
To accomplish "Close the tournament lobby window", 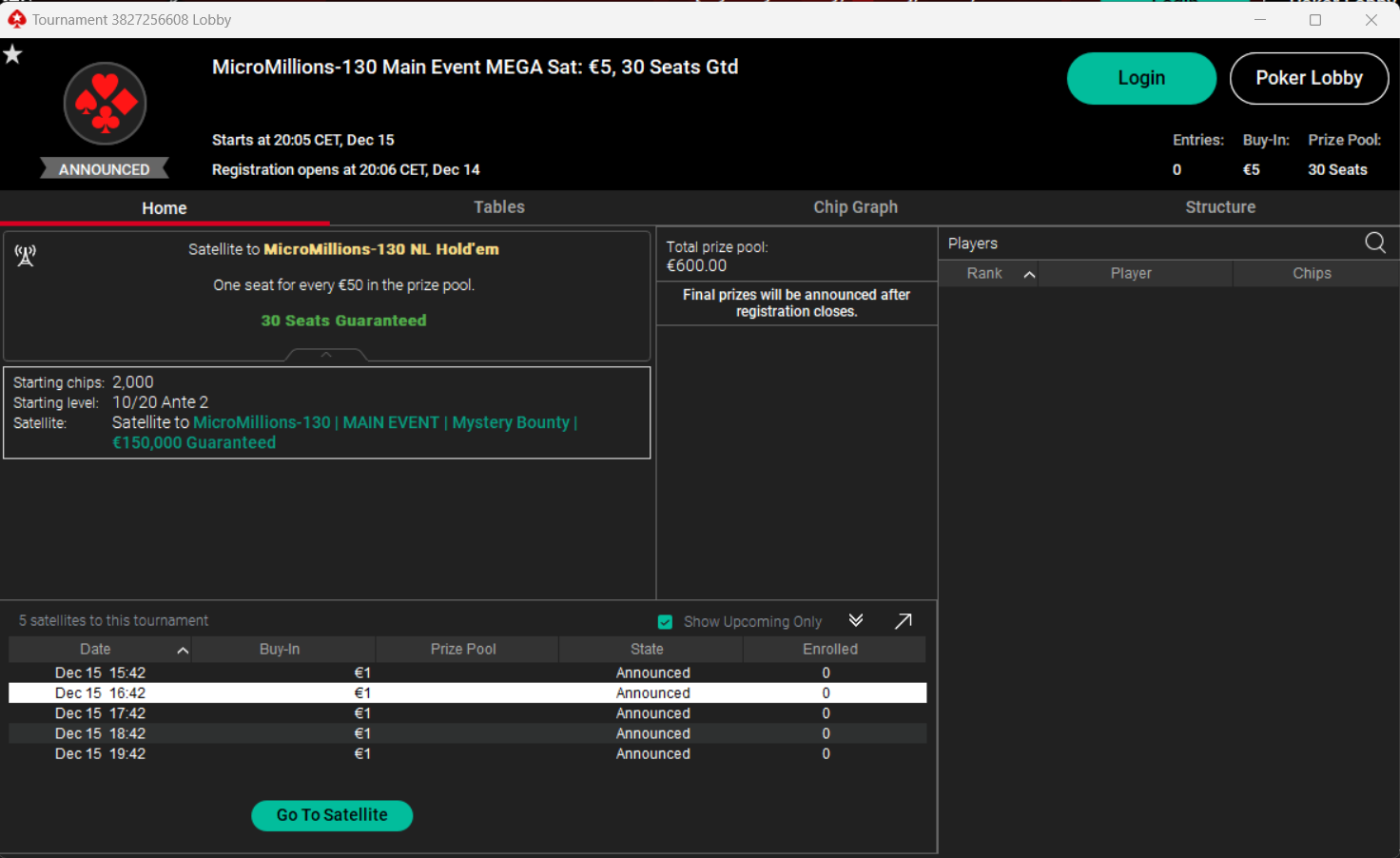I will (x=1371, y=19).
